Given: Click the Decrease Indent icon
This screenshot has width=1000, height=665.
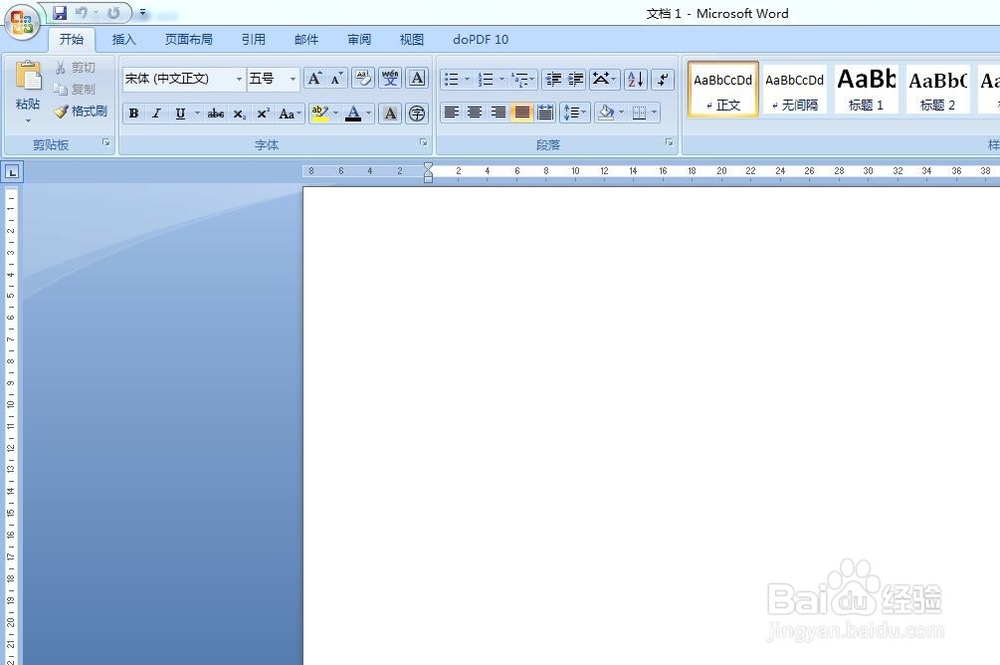Looking at the screenshot, I should [x=553, y=79].
